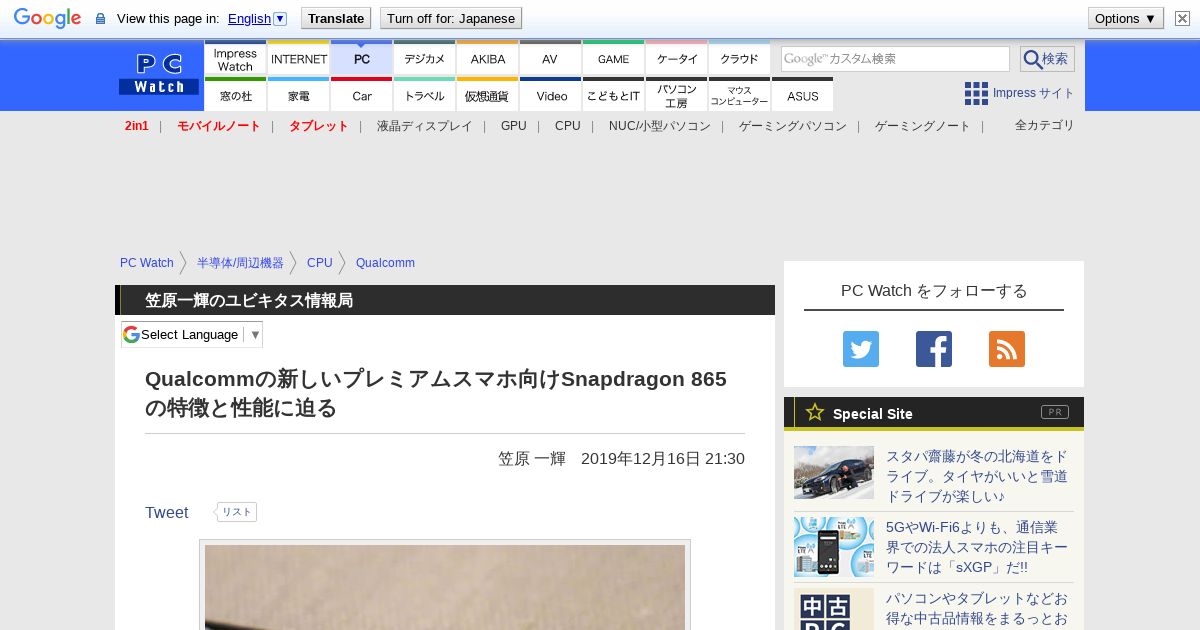Open the Impress サイト grid icon
The image size is (1200, 630).
click(x=976, y=93)
